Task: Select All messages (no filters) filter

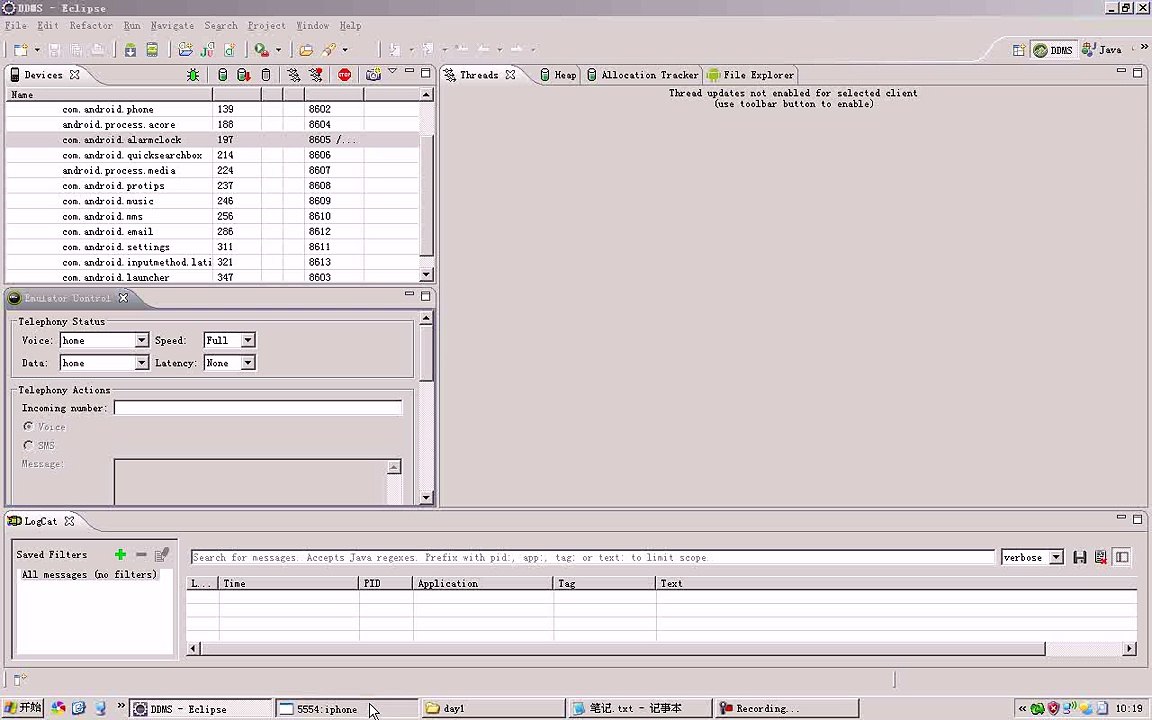Action: (89, 575)
